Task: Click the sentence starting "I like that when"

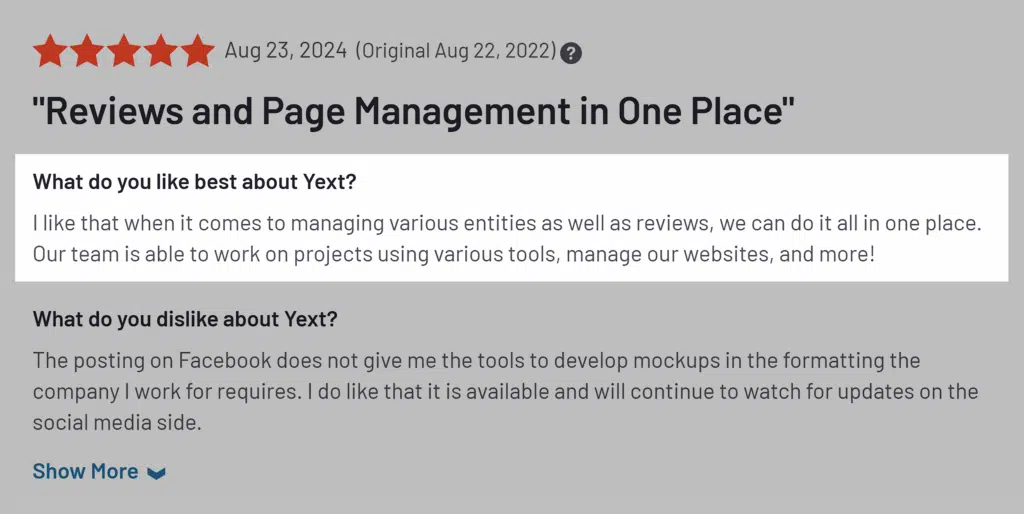Action: 506,223
